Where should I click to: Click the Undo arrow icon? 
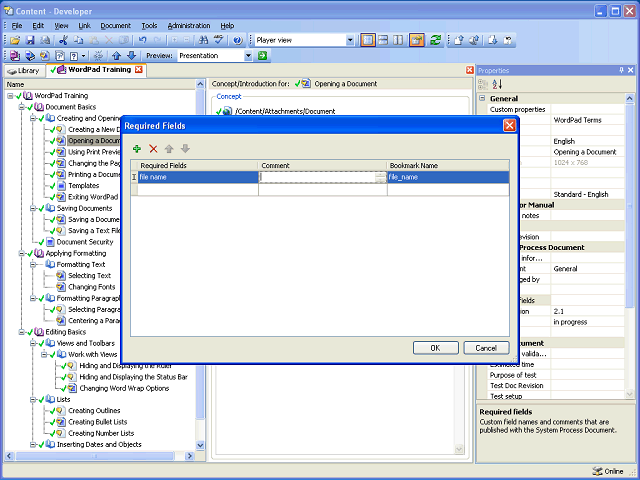click(142, 40)
